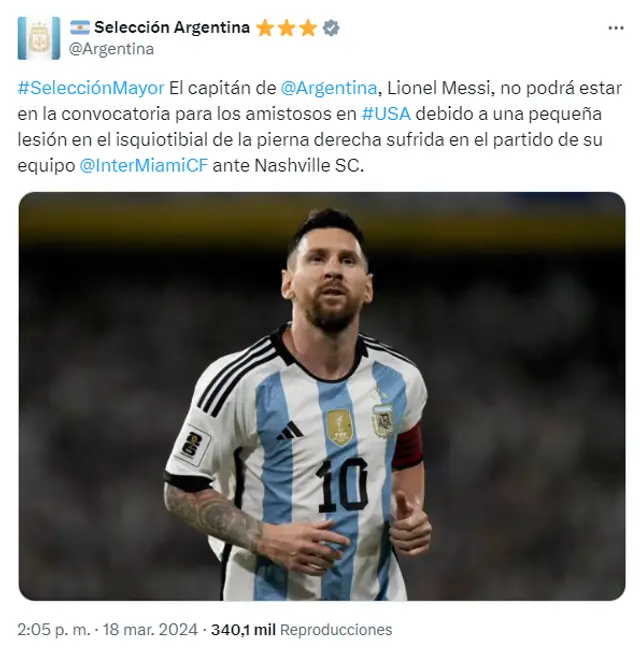Open the #USA hashtag
The width and height of the screenshot is (640, 649).
tap(386, 114)
